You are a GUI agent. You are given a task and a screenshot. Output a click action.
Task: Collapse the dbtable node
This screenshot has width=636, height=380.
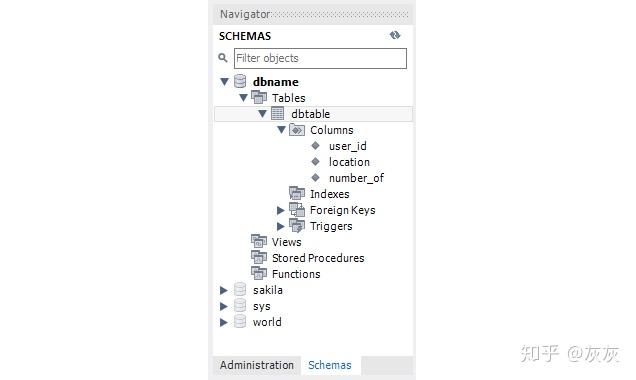click(x=262, y=114)
